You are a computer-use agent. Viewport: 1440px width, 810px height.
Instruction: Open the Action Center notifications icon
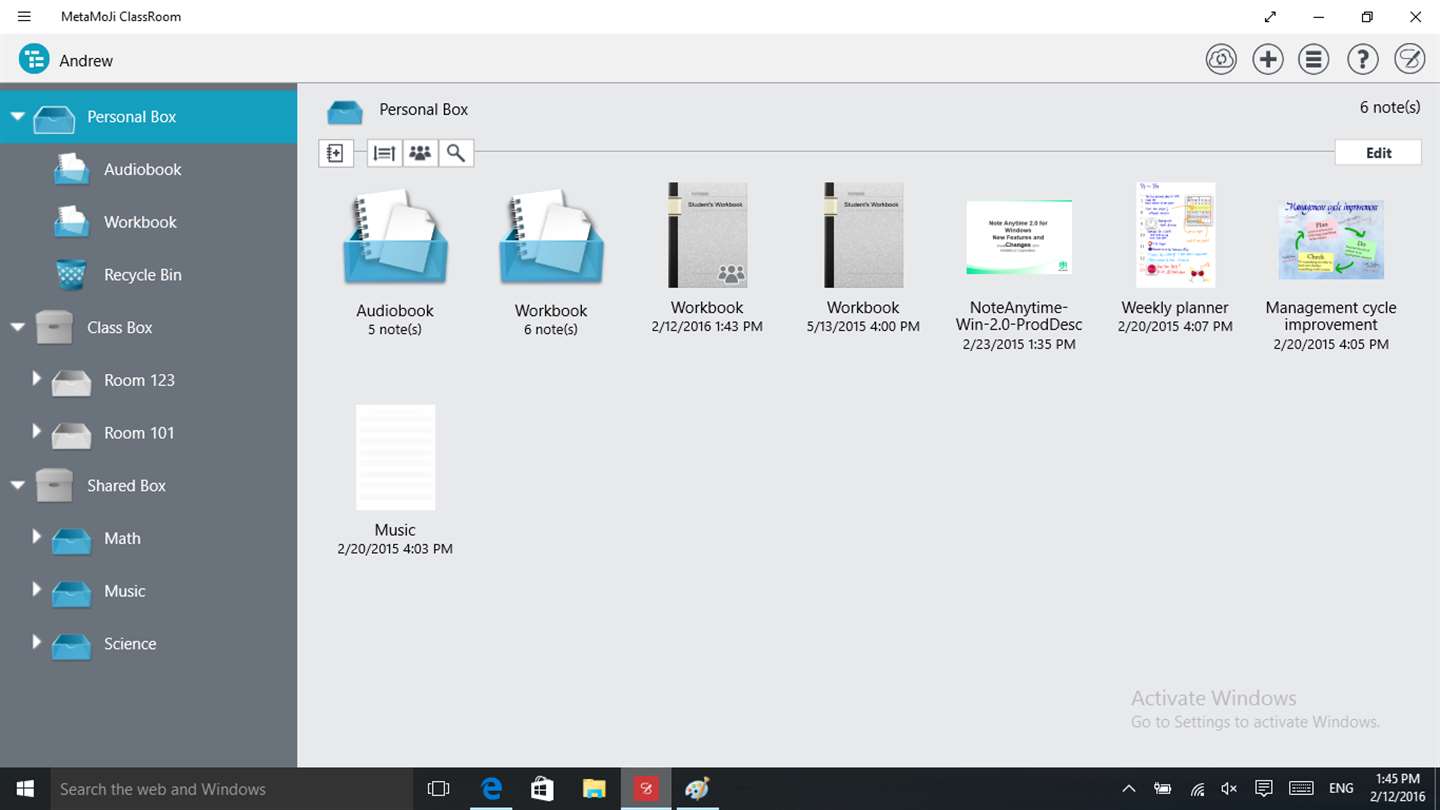point(1263,789)
